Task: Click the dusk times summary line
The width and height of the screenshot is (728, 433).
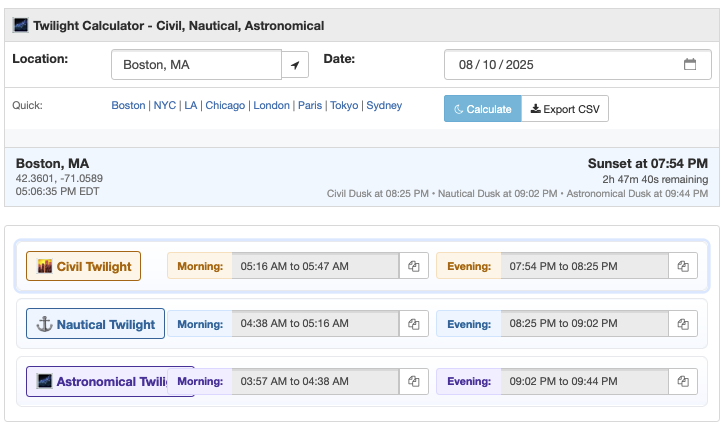Action: 517,194
